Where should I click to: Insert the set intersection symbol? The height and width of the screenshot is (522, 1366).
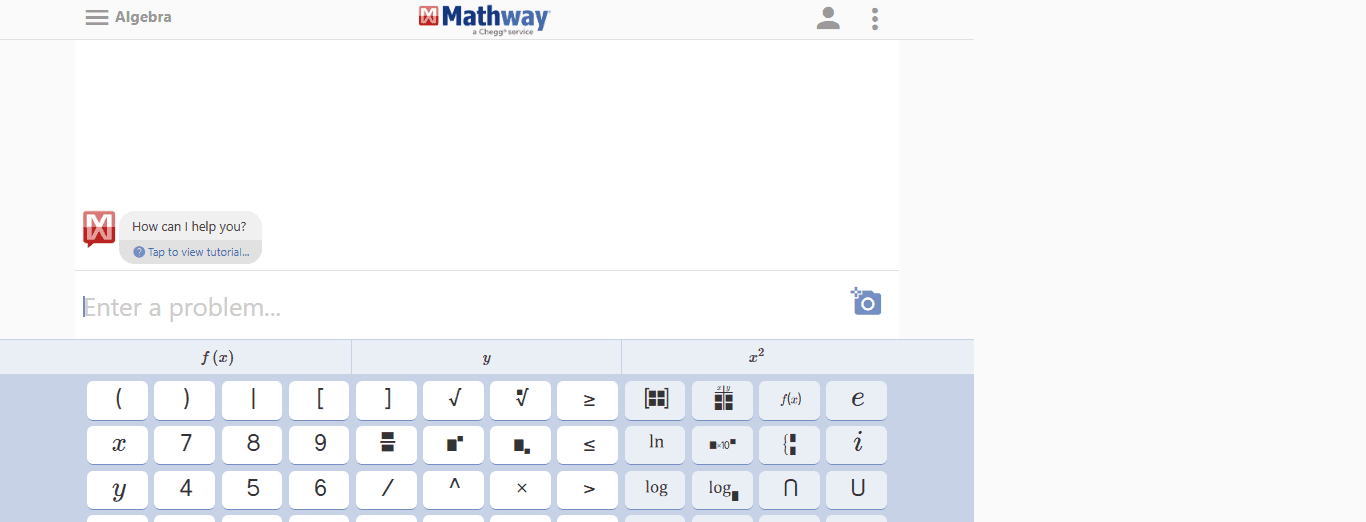789,490
